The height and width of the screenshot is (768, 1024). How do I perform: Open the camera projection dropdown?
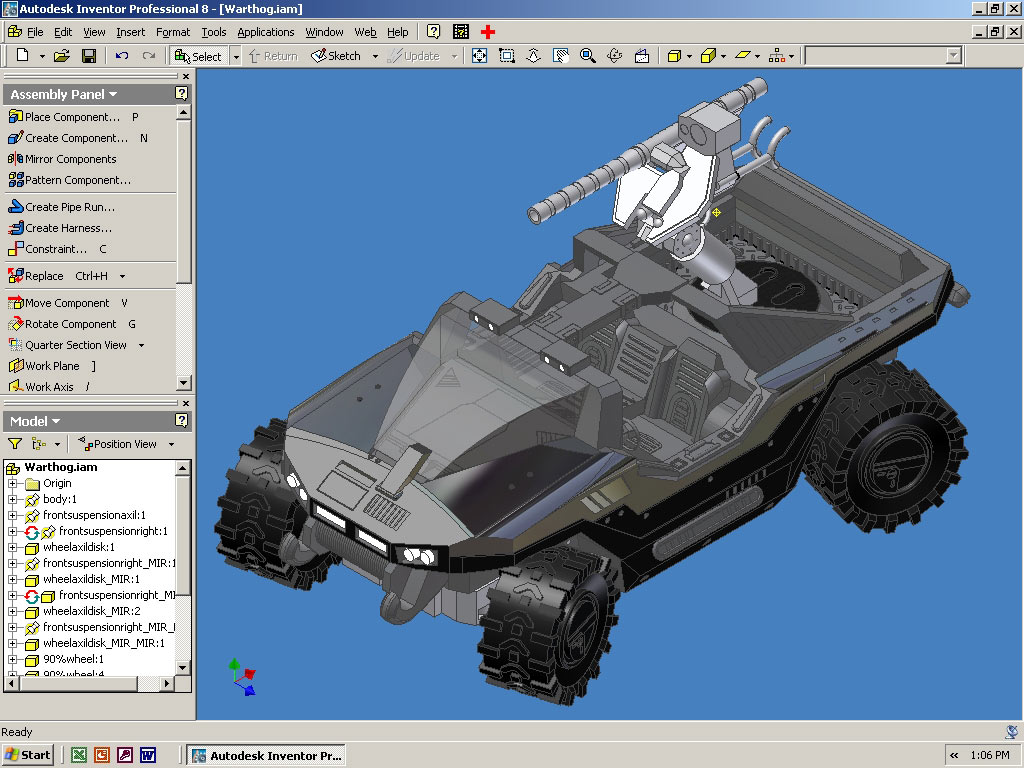(x=723, y=57)
